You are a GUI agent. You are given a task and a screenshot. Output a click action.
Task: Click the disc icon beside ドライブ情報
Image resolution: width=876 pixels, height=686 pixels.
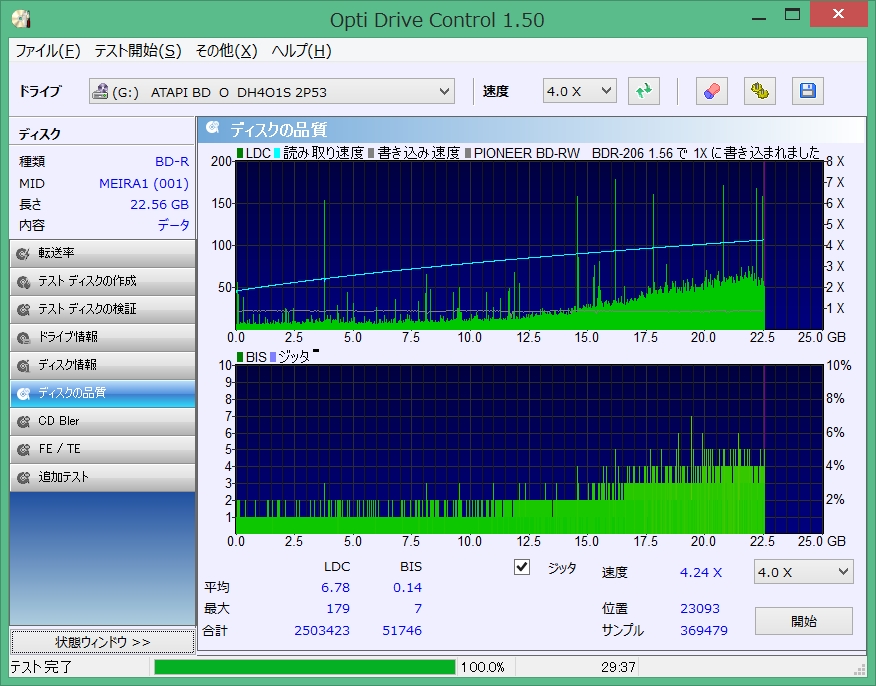(x=23, y=337)
